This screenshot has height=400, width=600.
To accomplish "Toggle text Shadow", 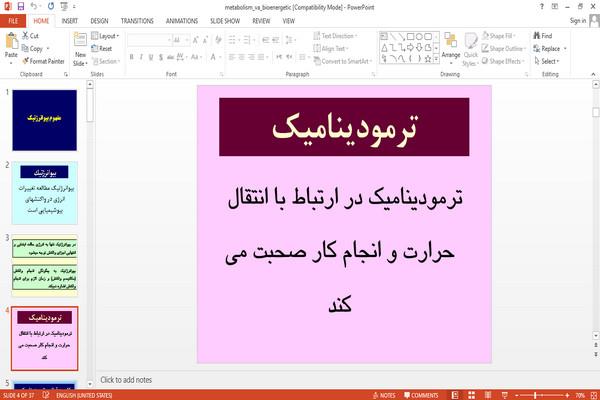I will [x=161, y=57].
